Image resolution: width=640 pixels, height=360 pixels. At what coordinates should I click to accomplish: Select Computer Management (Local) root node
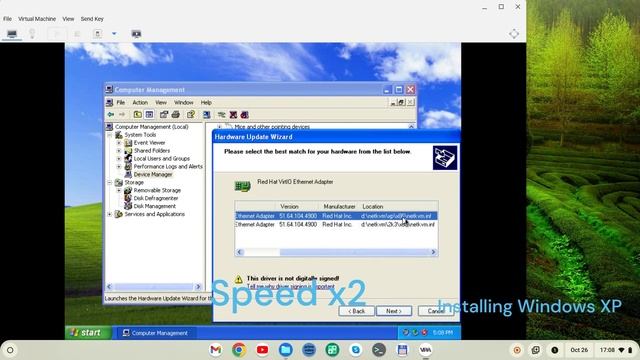[151, 127]
